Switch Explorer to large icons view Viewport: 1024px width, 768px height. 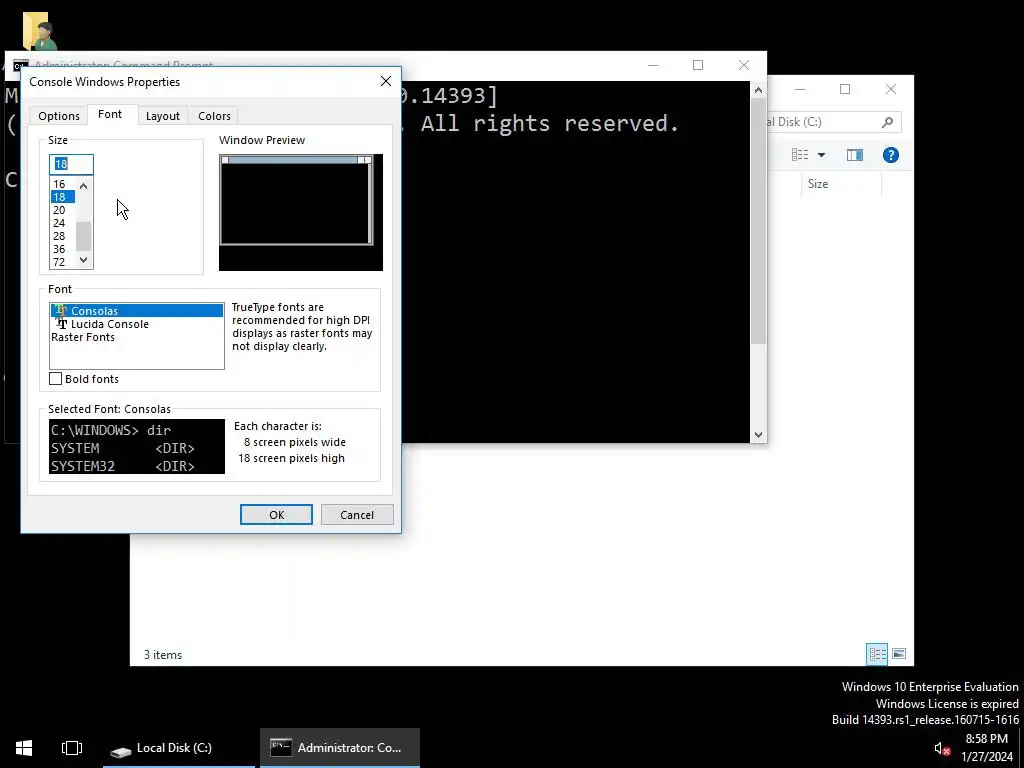tap(899, 654)
